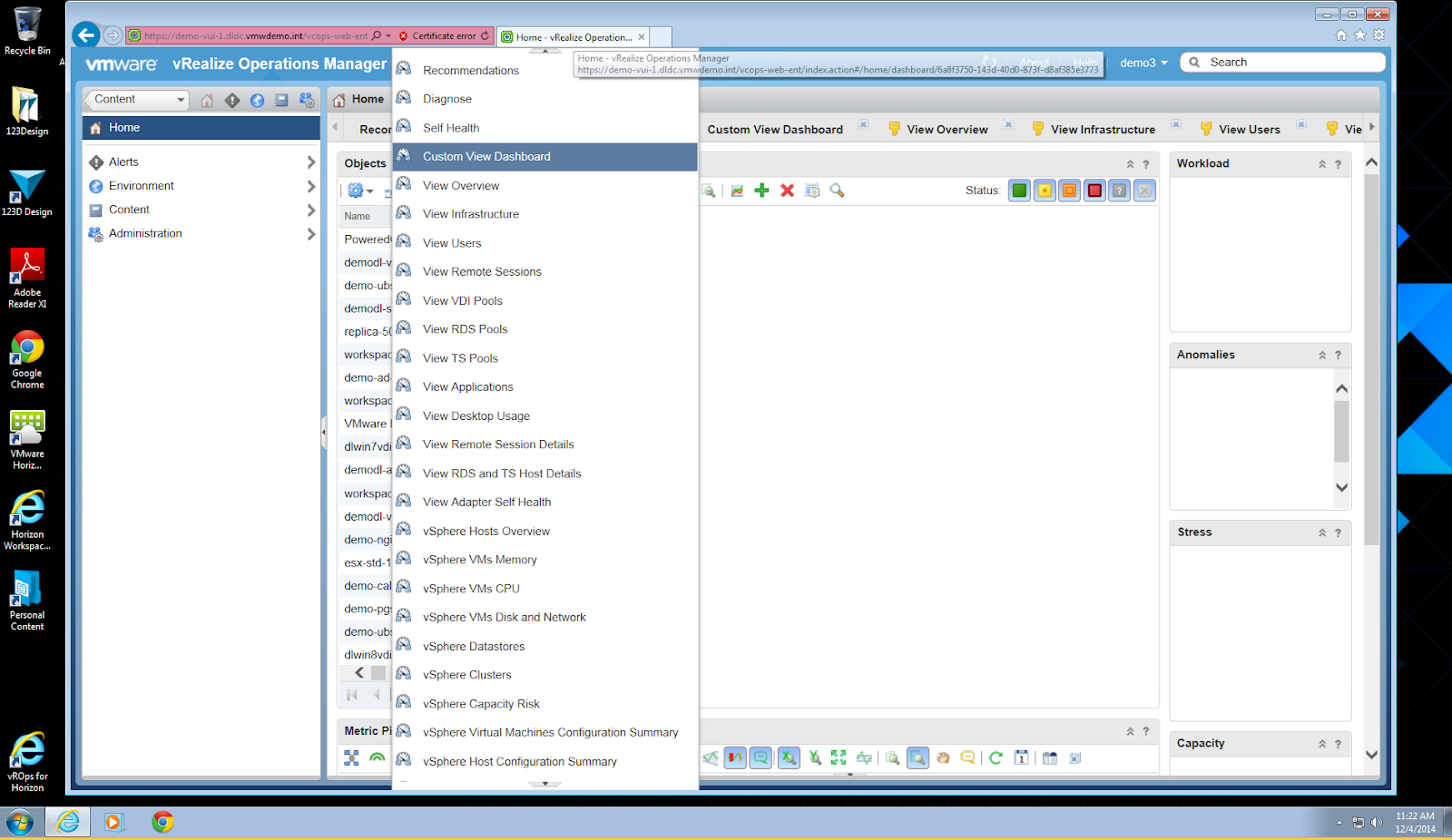The height and width of the screenshot is (840, 1452).
Task: Select View Remote Sessions menu entry
Action: (544, 271)
